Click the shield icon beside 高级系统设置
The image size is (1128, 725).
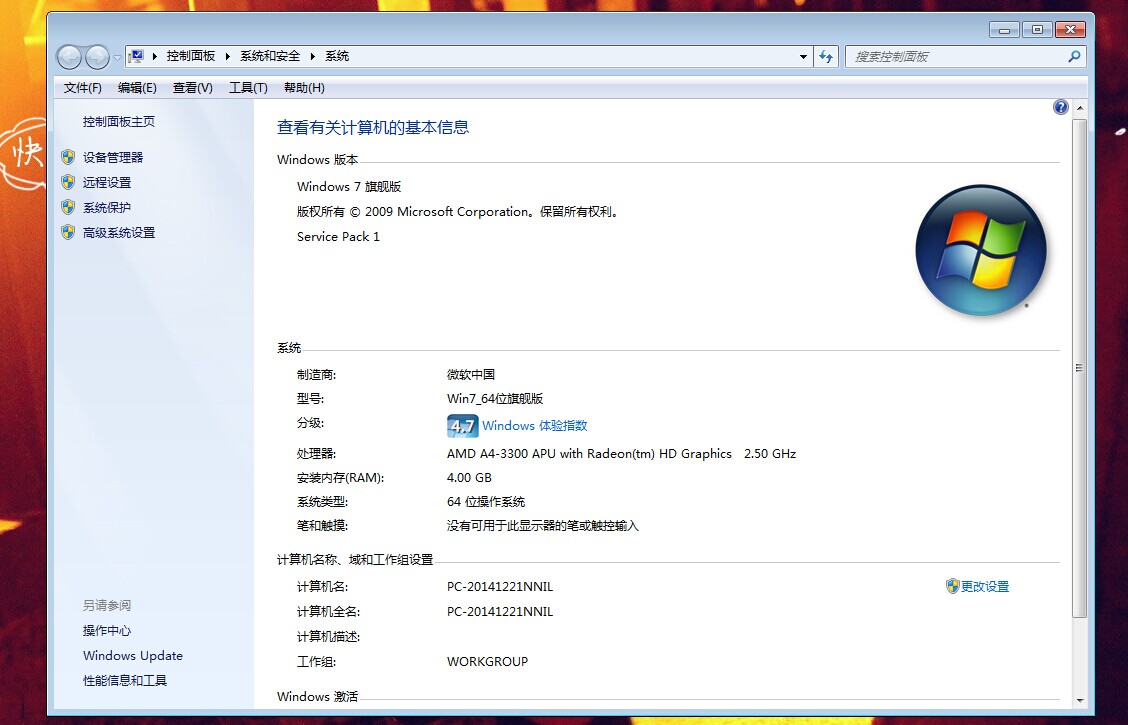coord(68,232)
